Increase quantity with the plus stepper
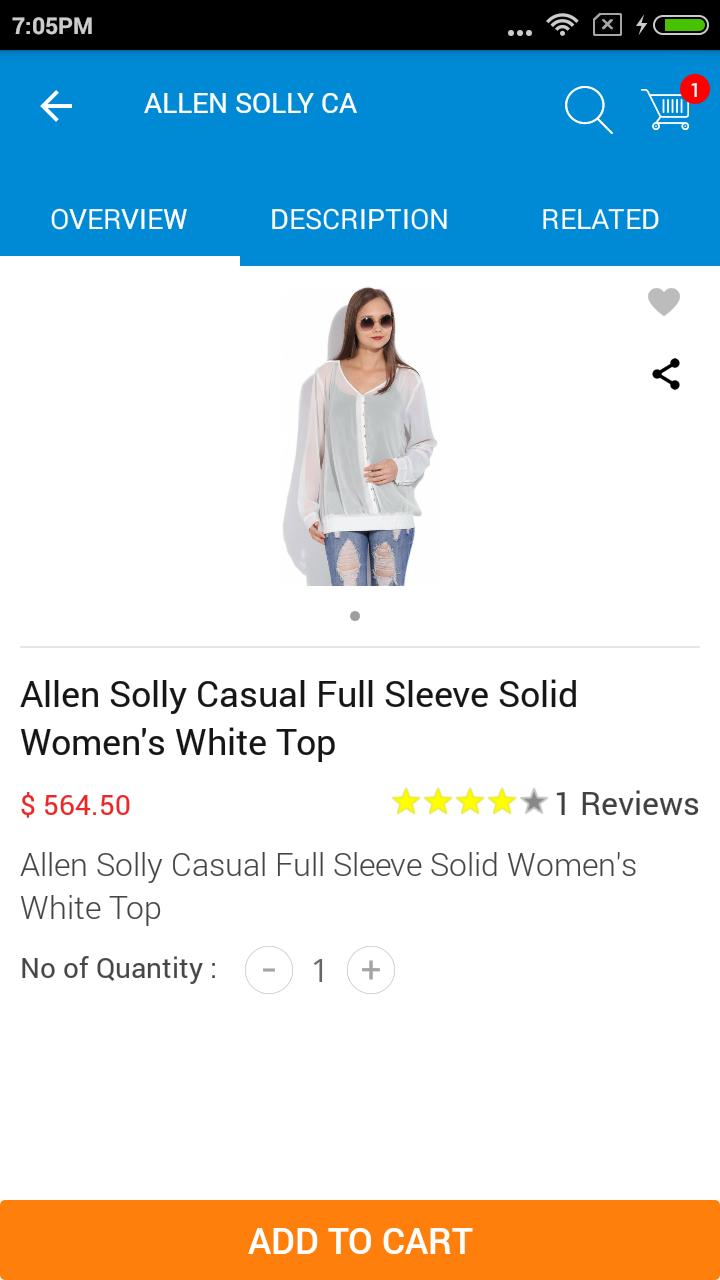This screenshot has width=720, height=1280. (371, 969)
